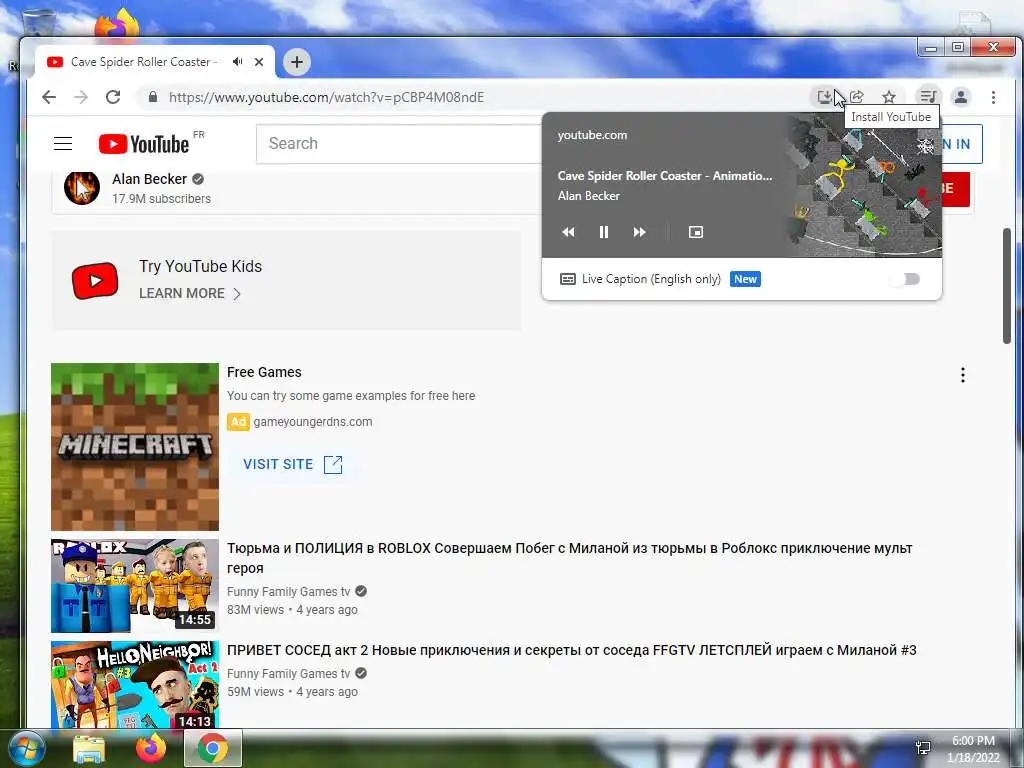Launch Firefox from the taskbar

[x=150, y=748]
